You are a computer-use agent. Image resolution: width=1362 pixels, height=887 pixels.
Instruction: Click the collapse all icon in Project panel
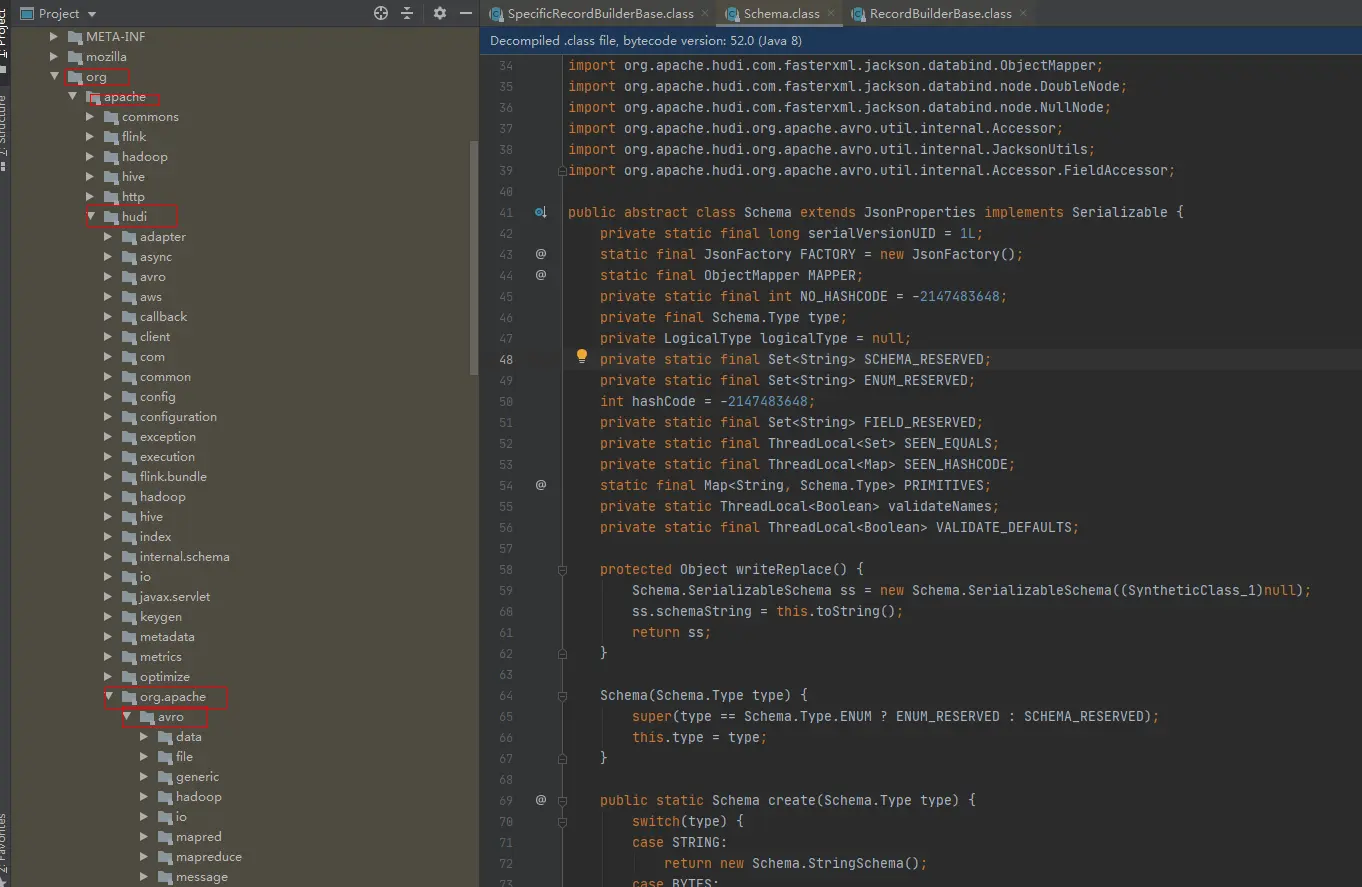coord(407,13)
